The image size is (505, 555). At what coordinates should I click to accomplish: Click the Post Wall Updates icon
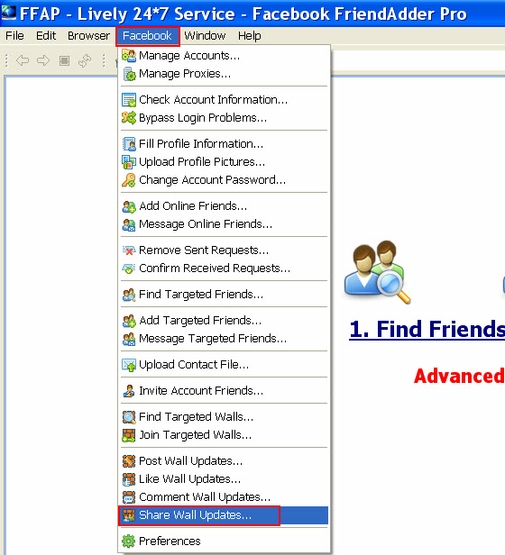(x=128, y=461)
